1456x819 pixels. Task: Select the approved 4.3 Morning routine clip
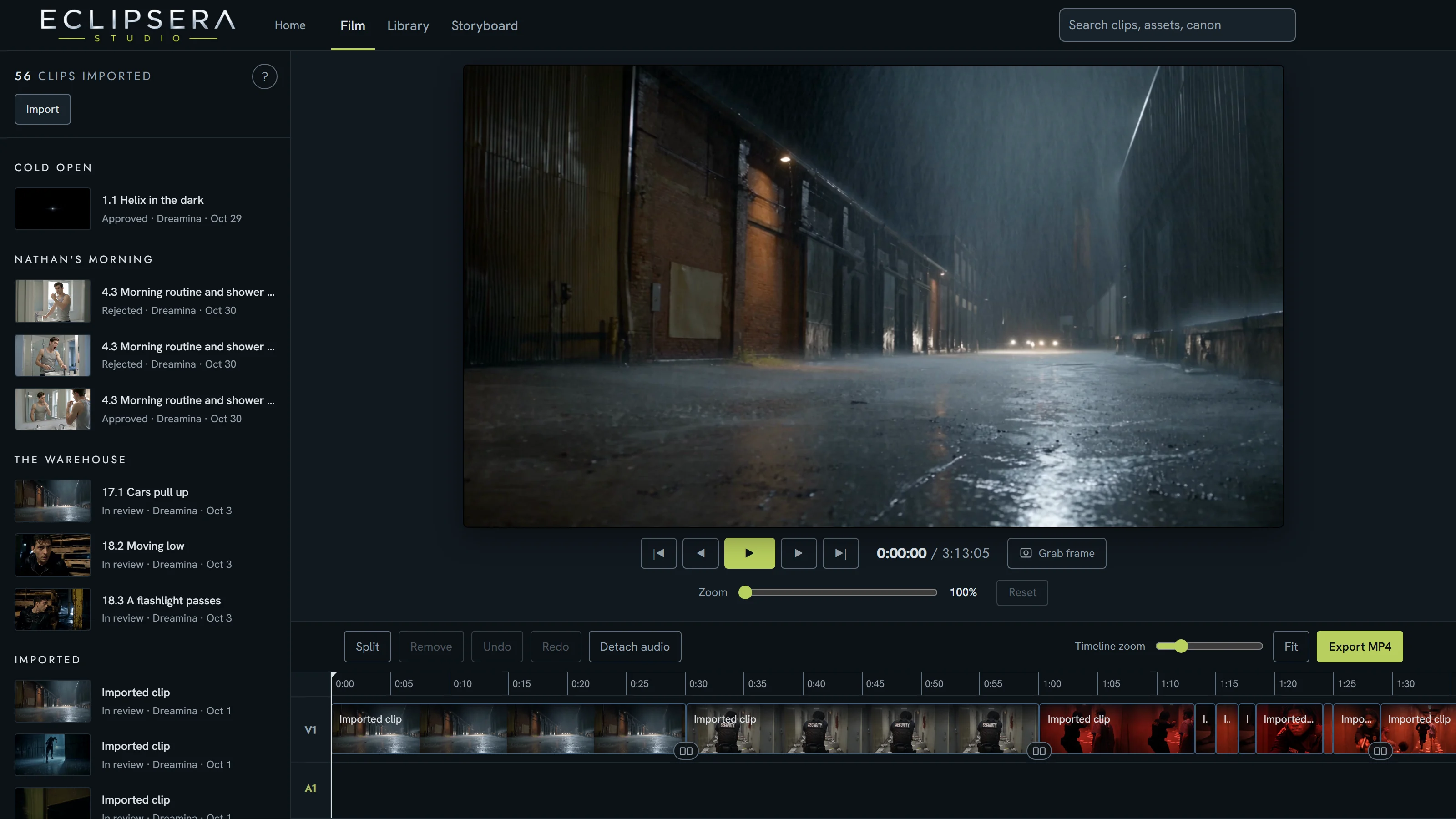(145, 409)
